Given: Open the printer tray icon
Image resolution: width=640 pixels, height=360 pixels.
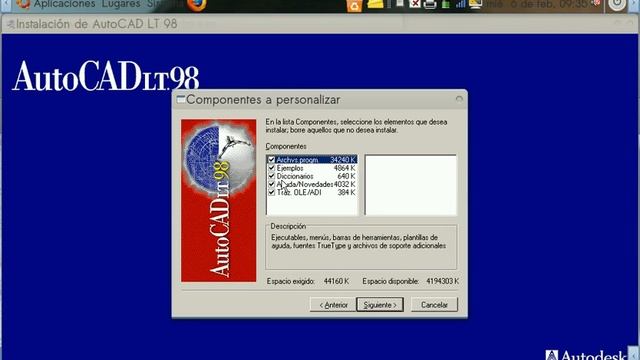Looking at the screenshot, I should click(430, 4).
